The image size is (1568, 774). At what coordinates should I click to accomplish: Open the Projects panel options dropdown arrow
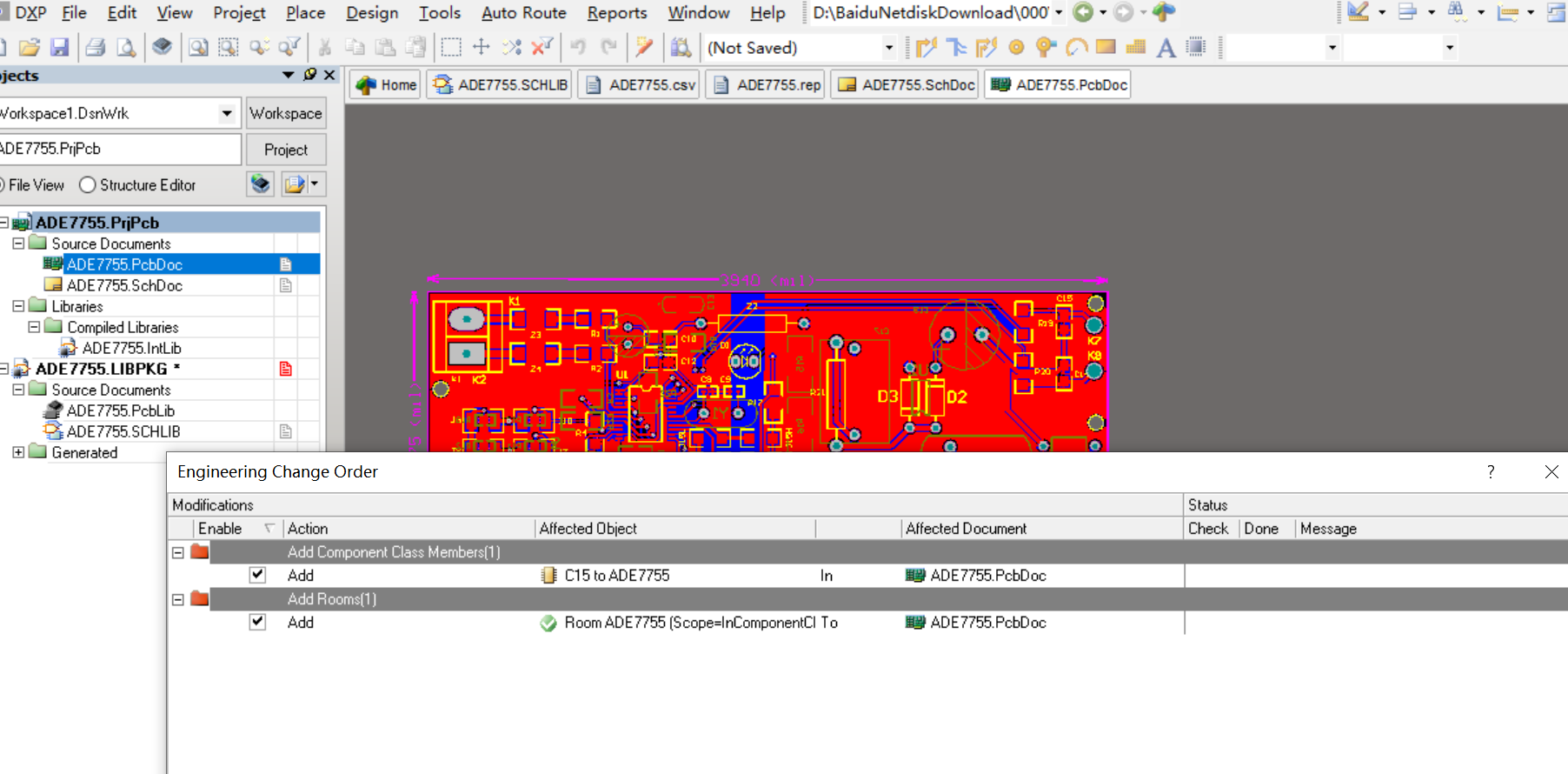(289, 75)
